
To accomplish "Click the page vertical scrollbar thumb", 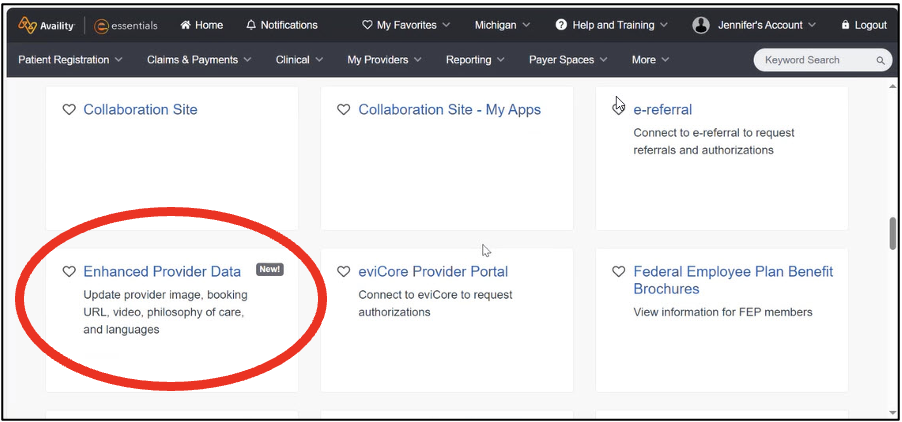I will 892,233.
